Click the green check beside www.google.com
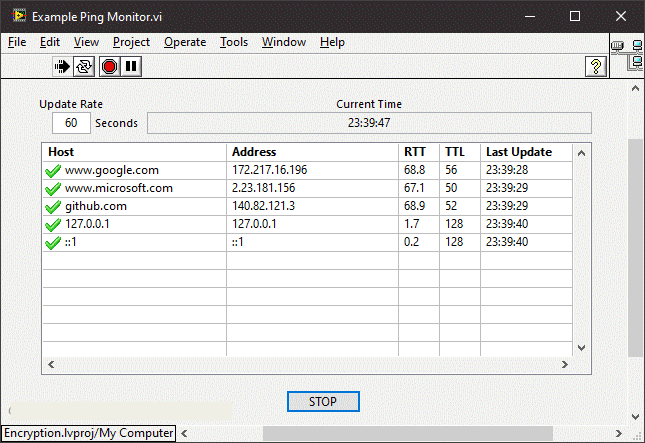 coord(53,171)
